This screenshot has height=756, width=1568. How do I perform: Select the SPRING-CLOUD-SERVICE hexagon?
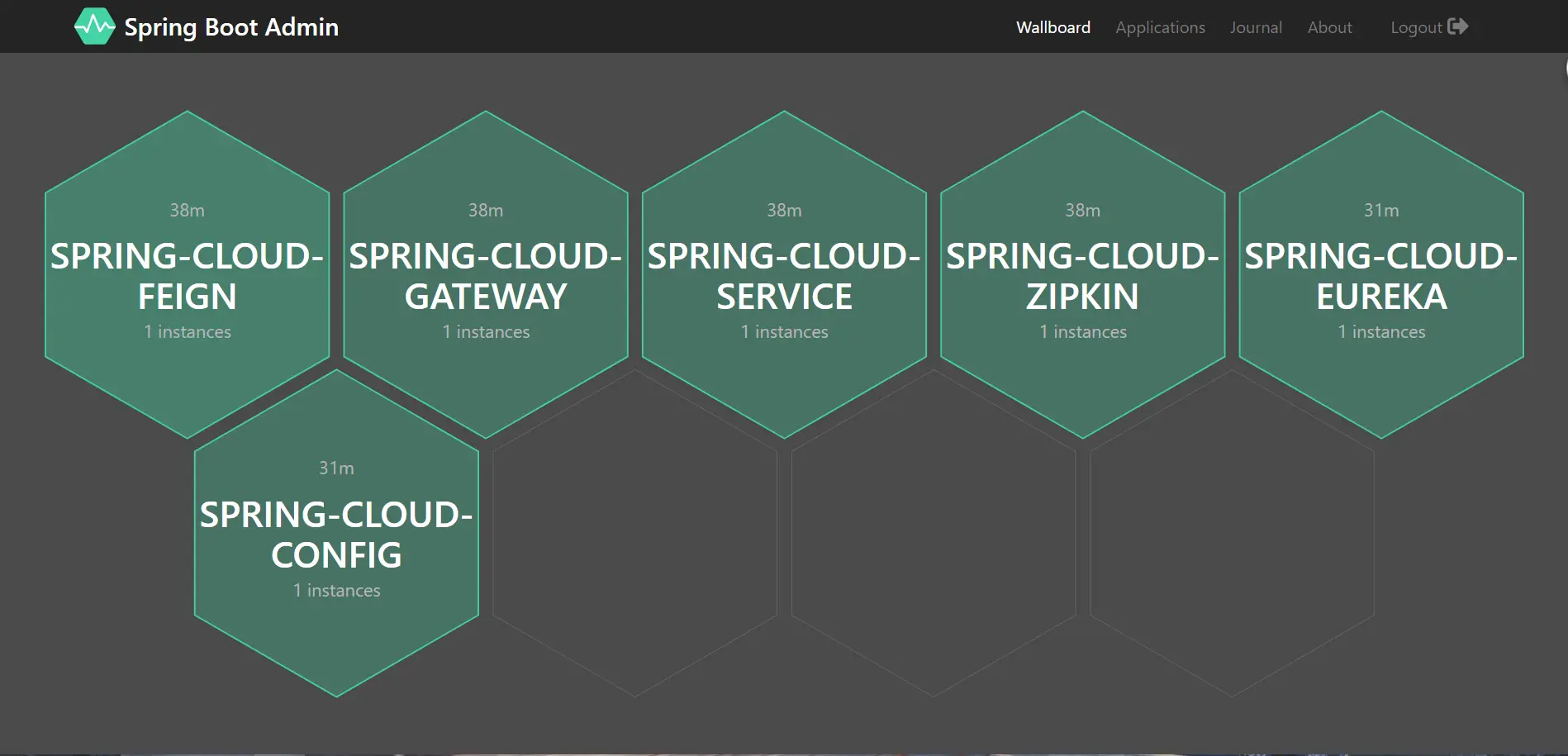pyautogui.click(x=784, y=274)
